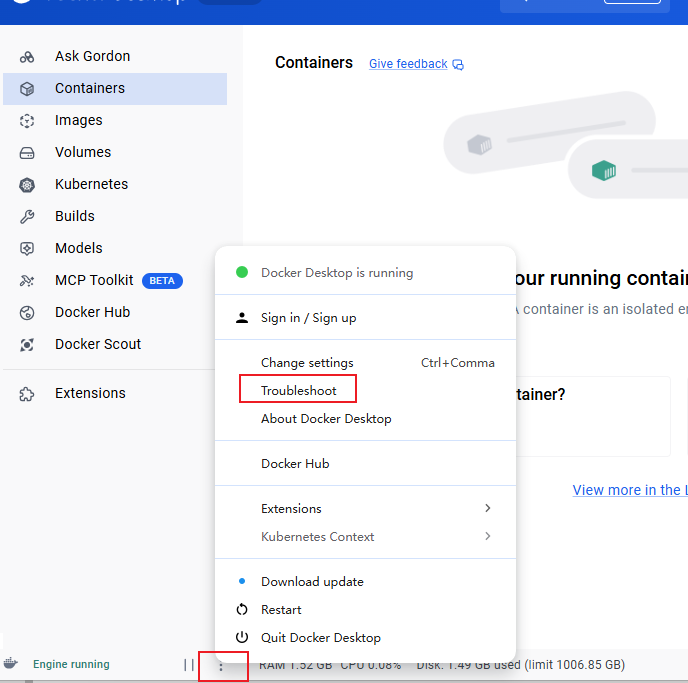
Task: Click the Ask Gordon sidebar icon
Action: pos(27,57)
